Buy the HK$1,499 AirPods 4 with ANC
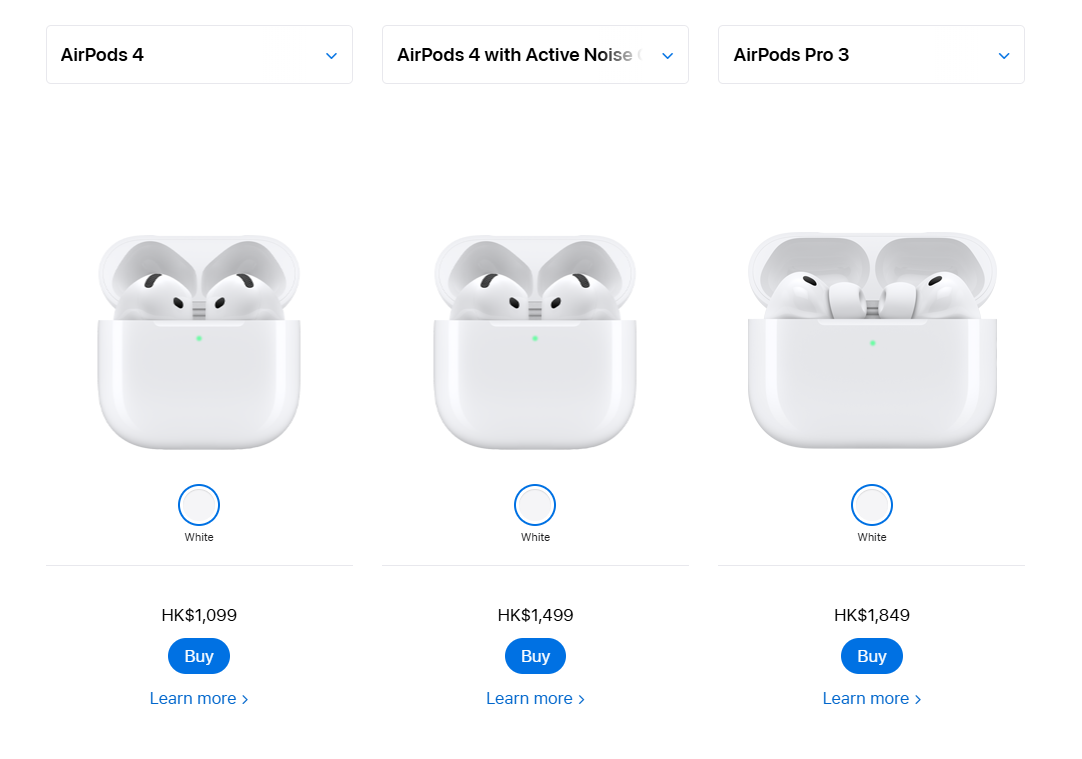The height and width of the screenshot is (759, 1082). tap(535, 656)
